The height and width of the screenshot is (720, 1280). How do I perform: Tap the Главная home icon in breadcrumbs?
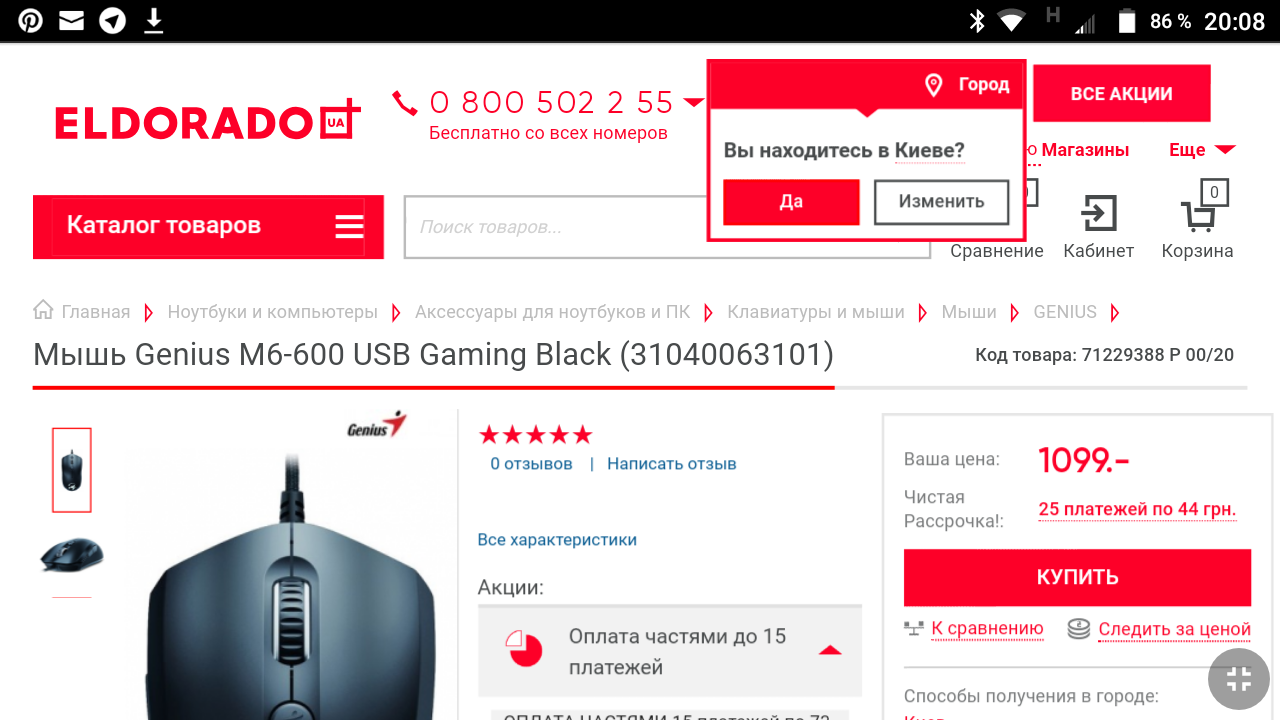[x=43, y=310]
